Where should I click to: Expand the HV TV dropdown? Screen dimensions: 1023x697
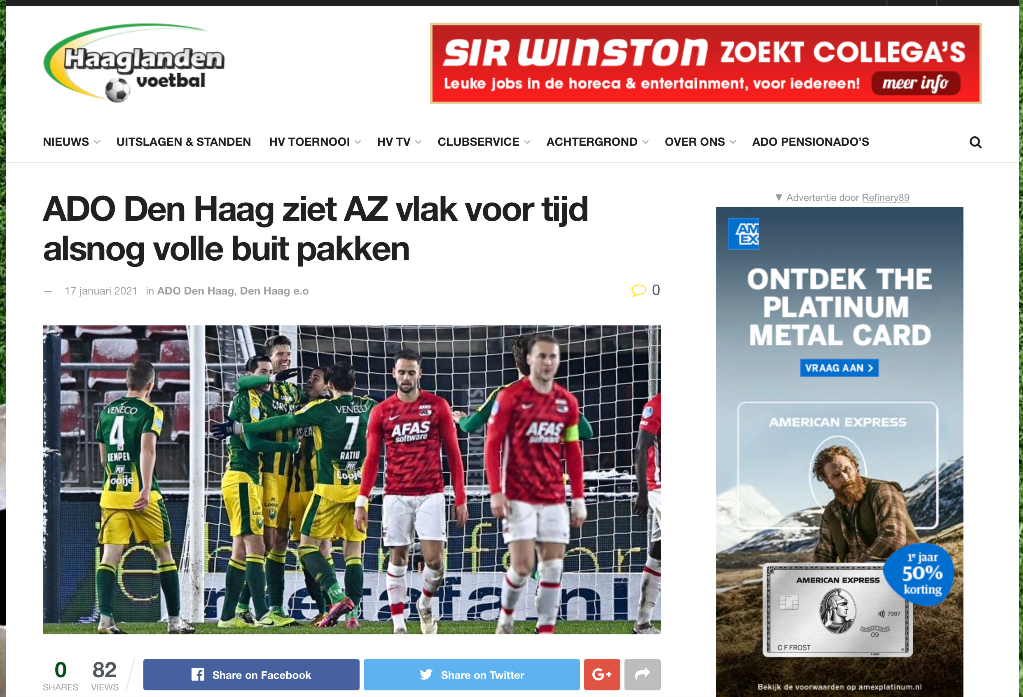click(399, 142)
